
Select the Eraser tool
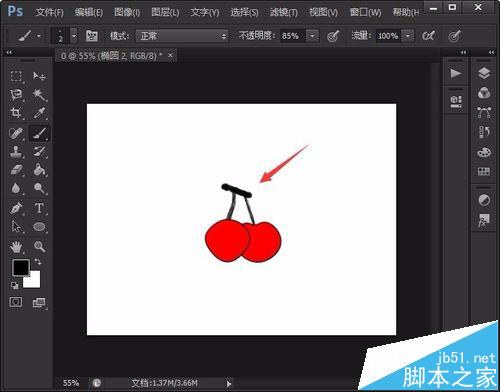(16, 170)
